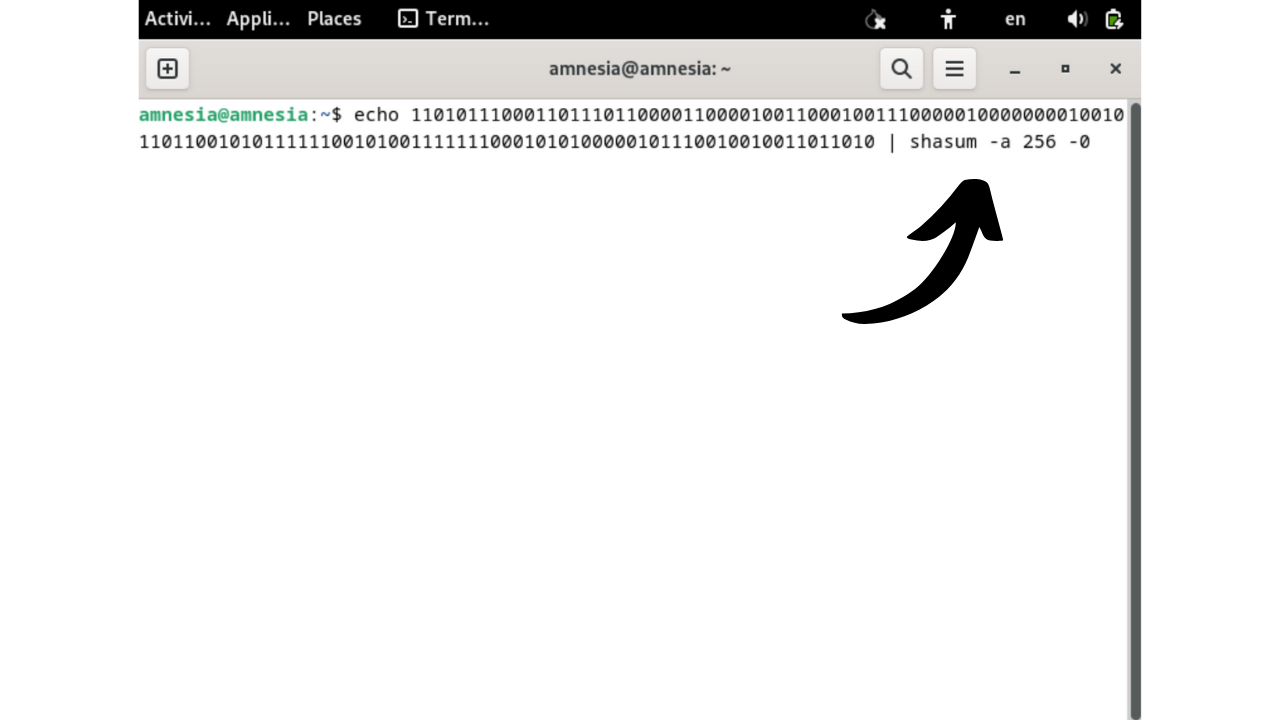This screenshot has width=1280, height=720.
Task: Minimize the terminal window
Action: [1015, 69]
